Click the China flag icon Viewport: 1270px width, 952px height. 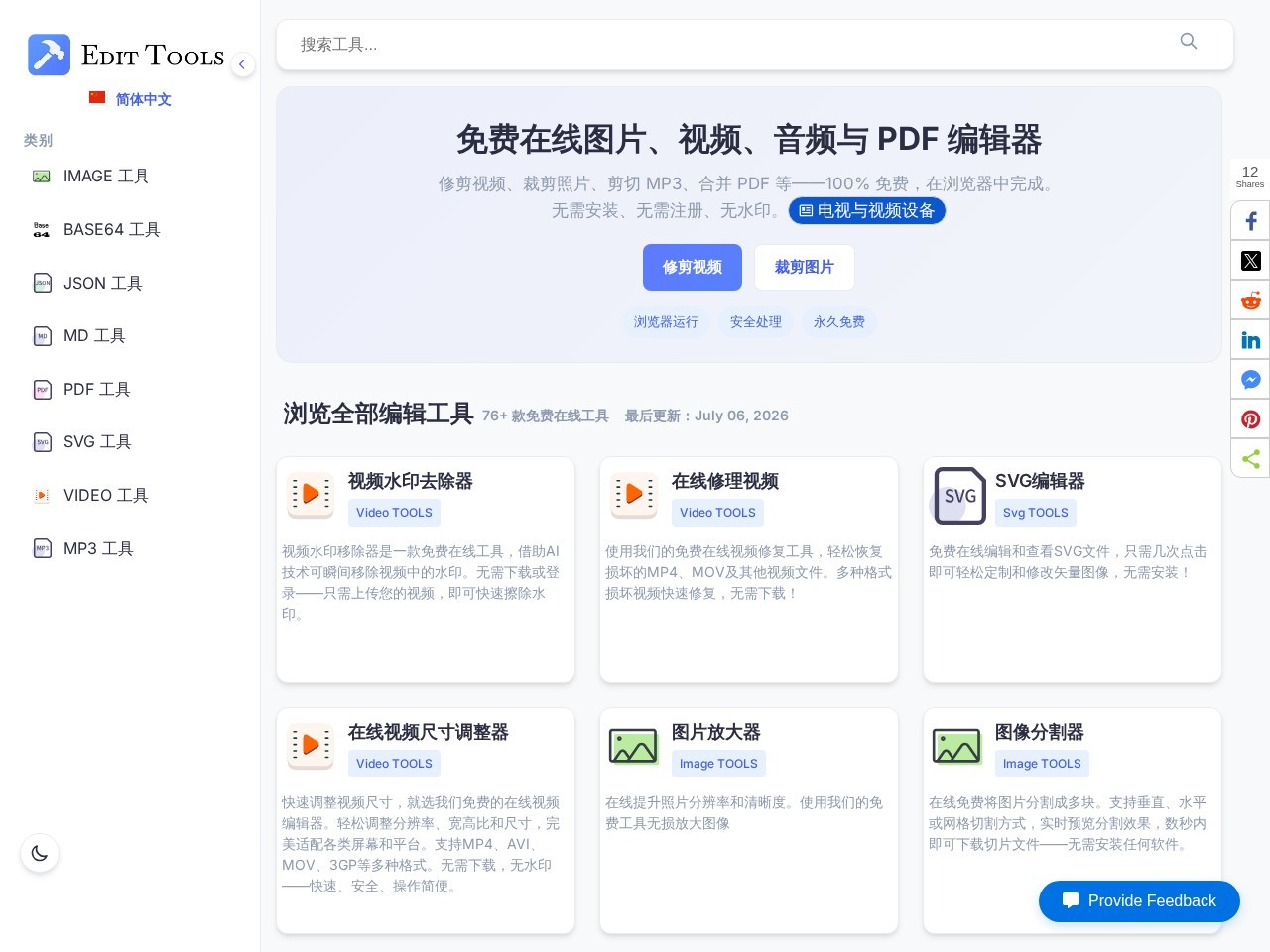click(97, 97)
